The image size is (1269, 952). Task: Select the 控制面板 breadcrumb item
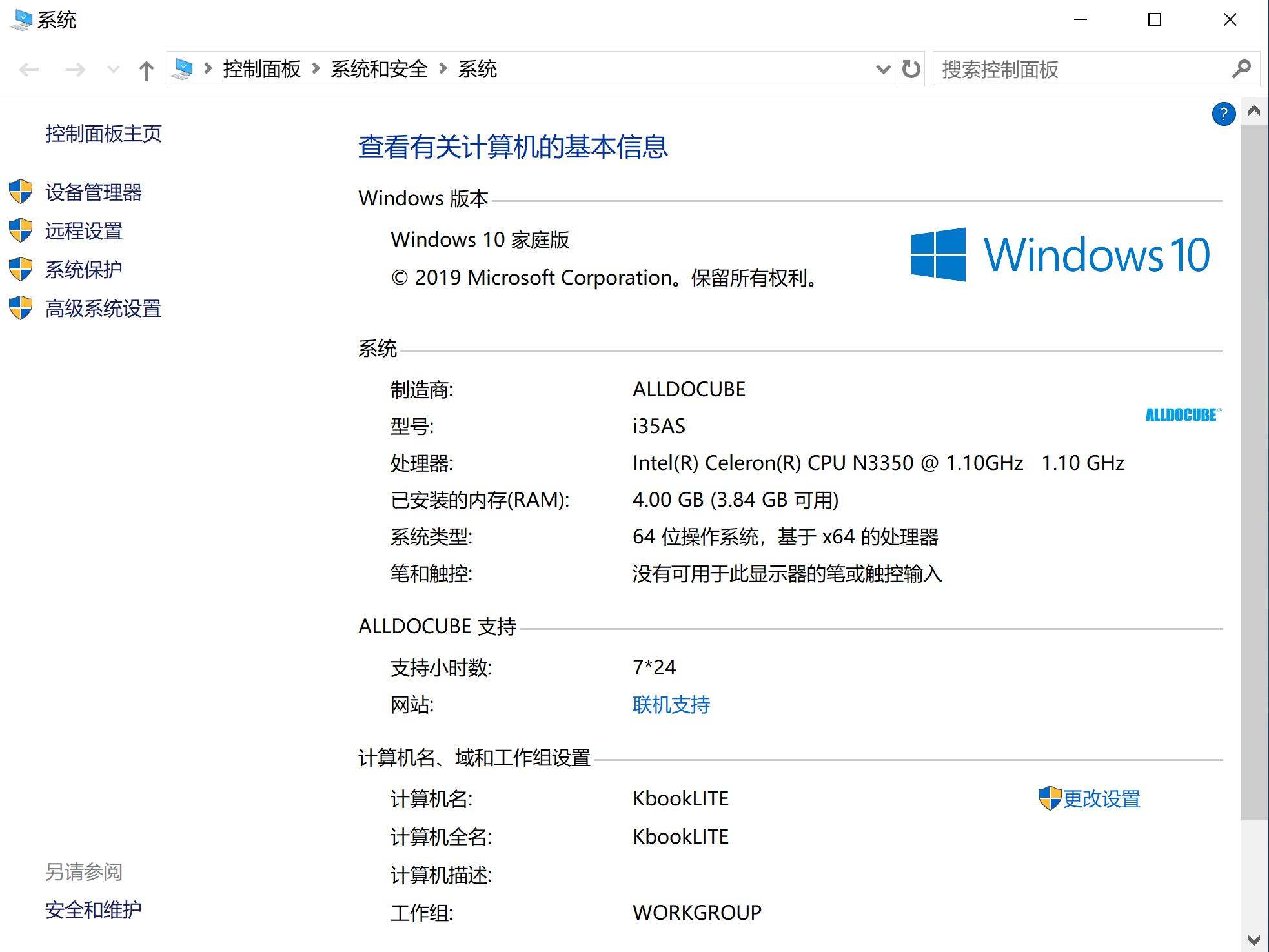(x=261, y=69)
